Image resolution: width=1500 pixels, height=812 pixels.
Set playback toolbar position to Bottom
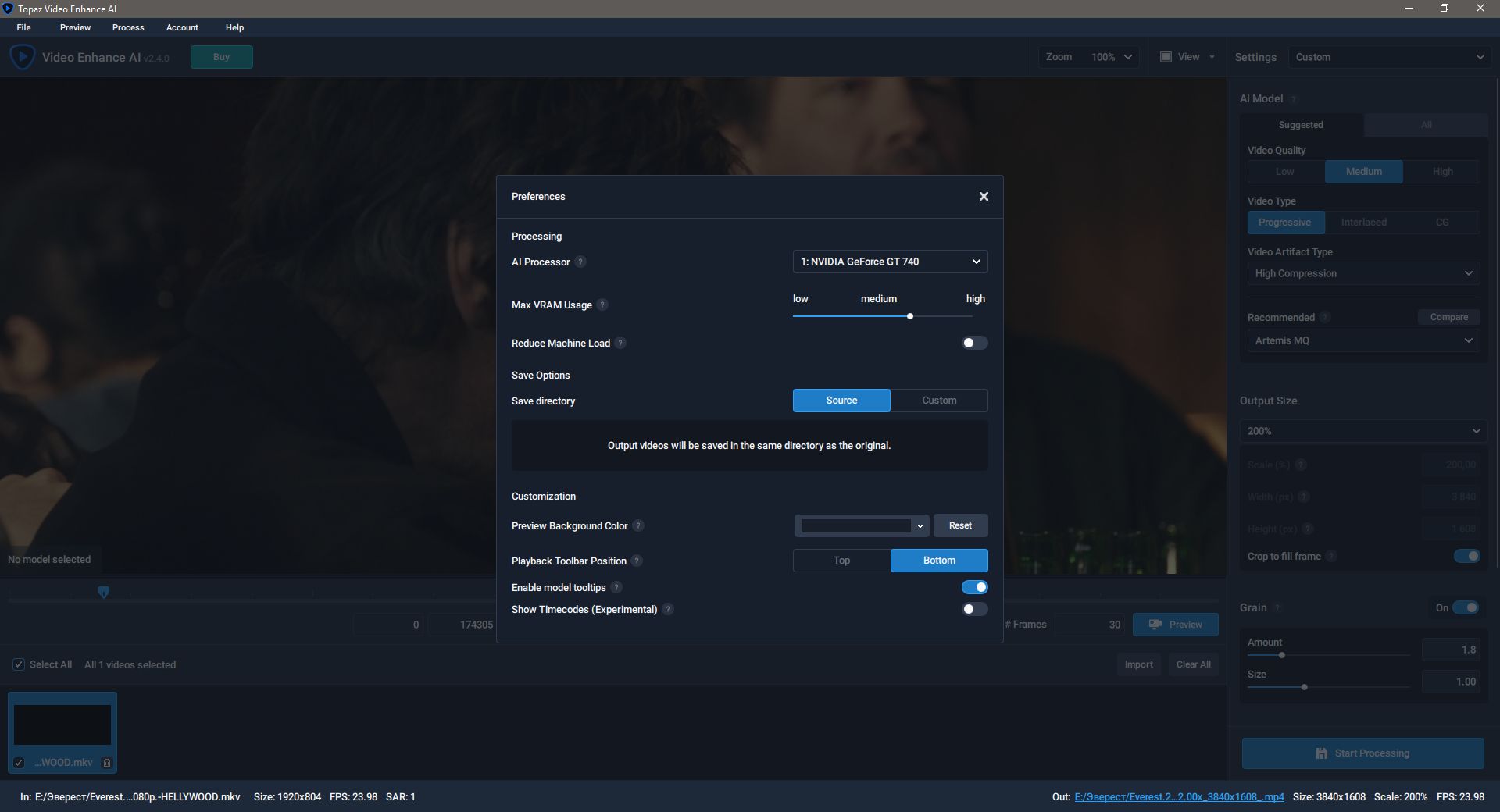[939, 561]
